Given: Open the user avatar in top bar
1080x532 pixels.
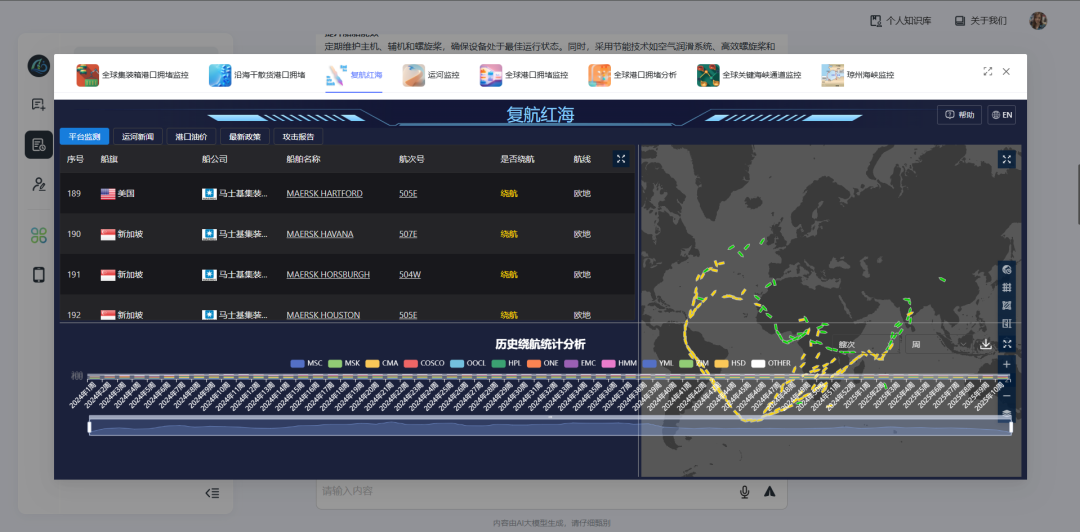Looking at the screenshot, I should coord(1038,21).
